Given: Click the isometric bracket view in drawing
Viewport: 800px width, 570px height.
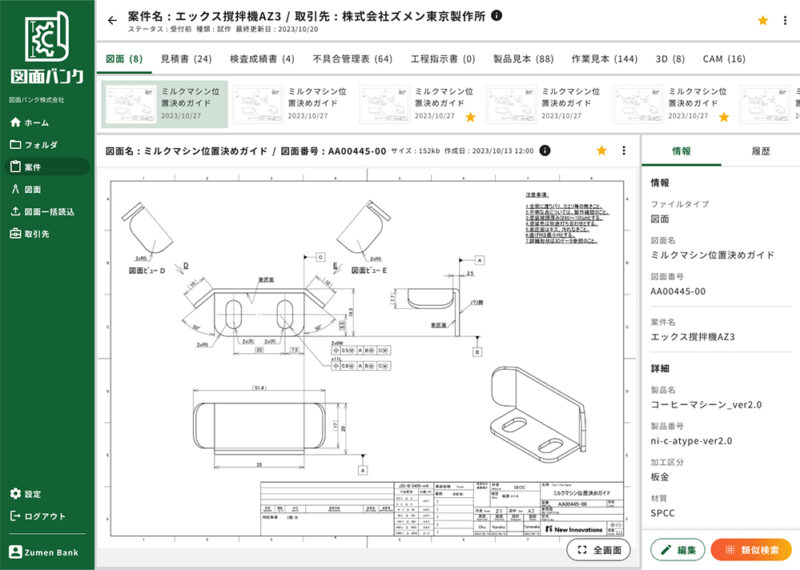Looking at the screenshot, I should click(537, 413).
